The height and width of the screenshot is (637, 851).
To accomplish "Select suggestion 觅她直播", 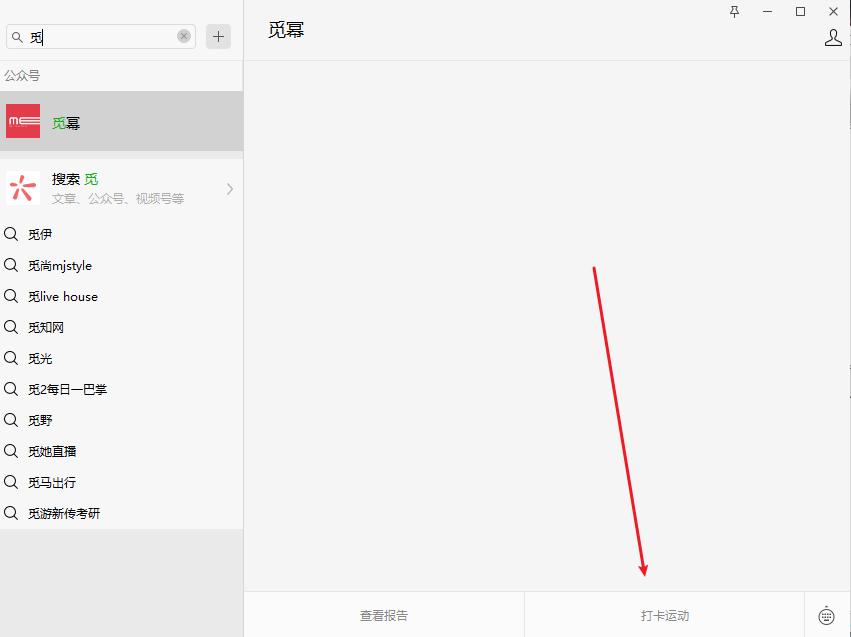I will (x=122, y=451).
